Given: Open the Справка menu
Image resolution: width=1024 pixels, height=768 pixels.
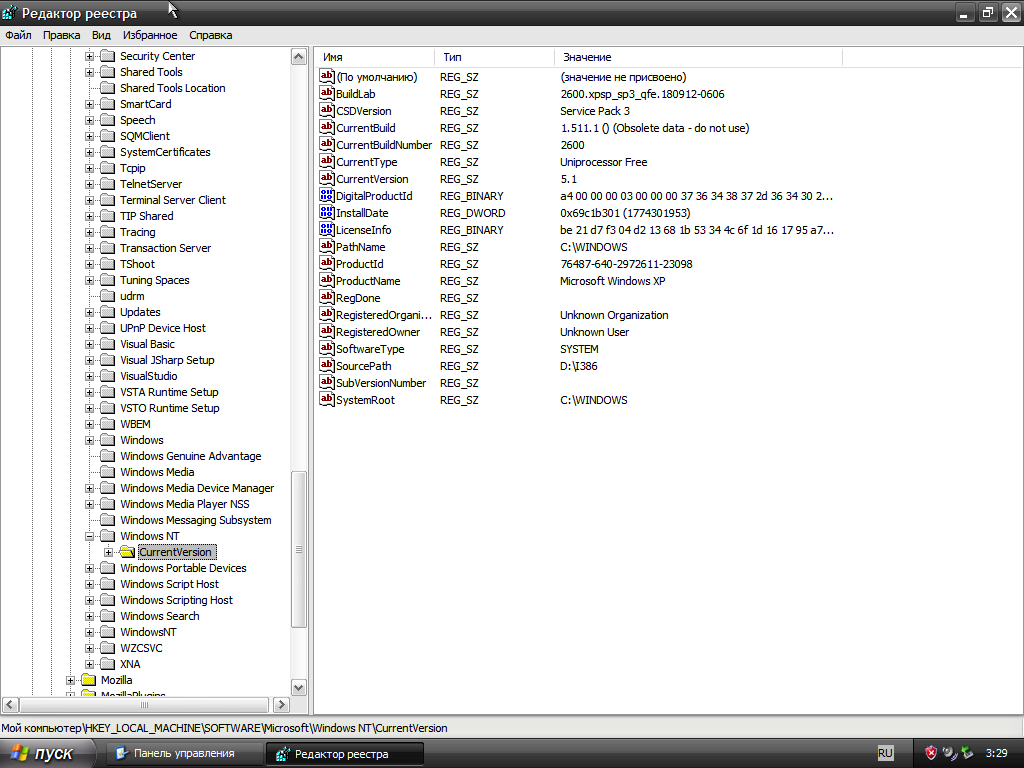Looking at the screenshot, I should (x=210, y=35).
